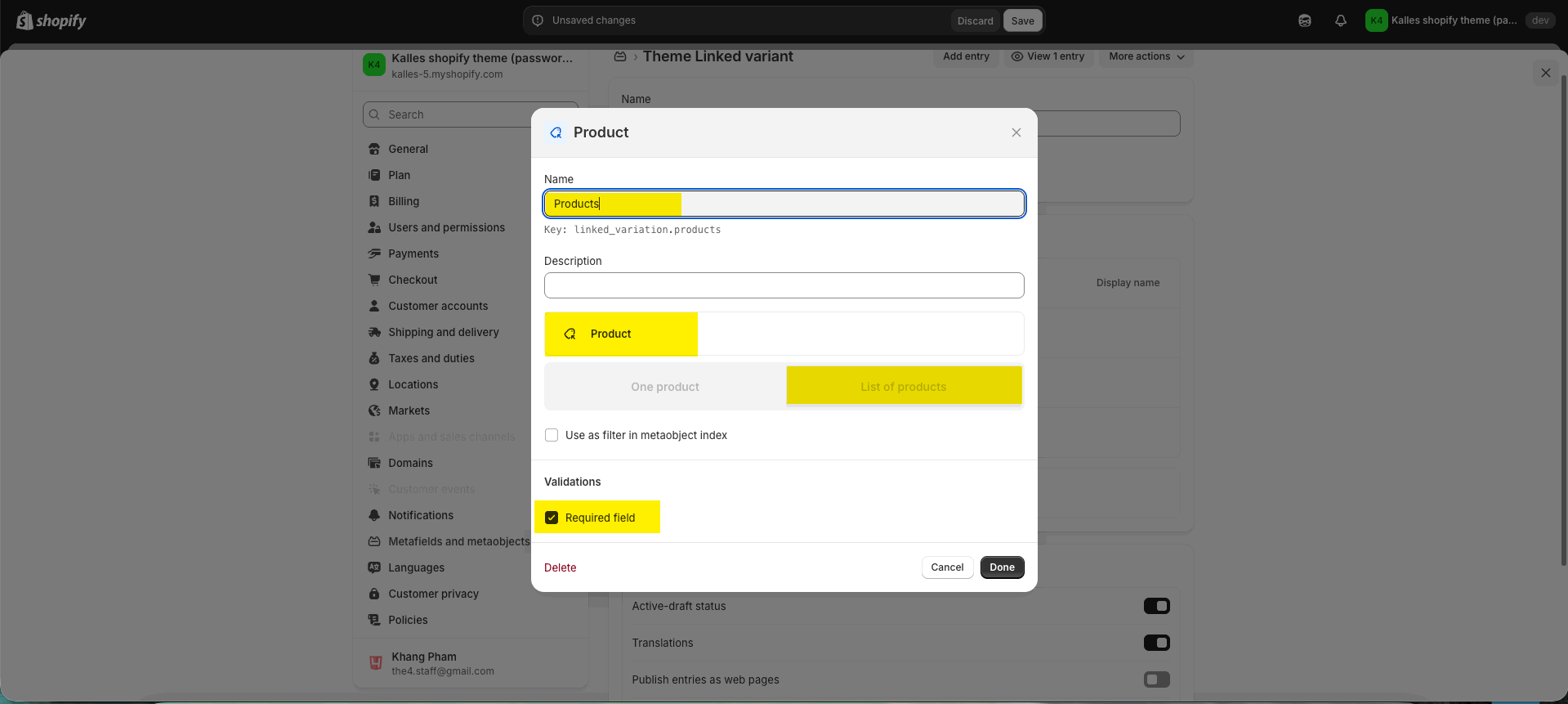The width and height of the screenshot is (1568, 704).
Task: Click the Shopify logo
Action: pyautogui.click(x=51, y=21)
